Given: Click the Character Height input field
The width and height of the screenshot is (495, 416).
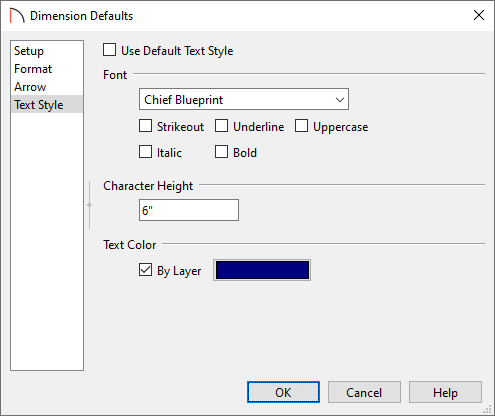Looking at the screenshot, I should (189, 210).
